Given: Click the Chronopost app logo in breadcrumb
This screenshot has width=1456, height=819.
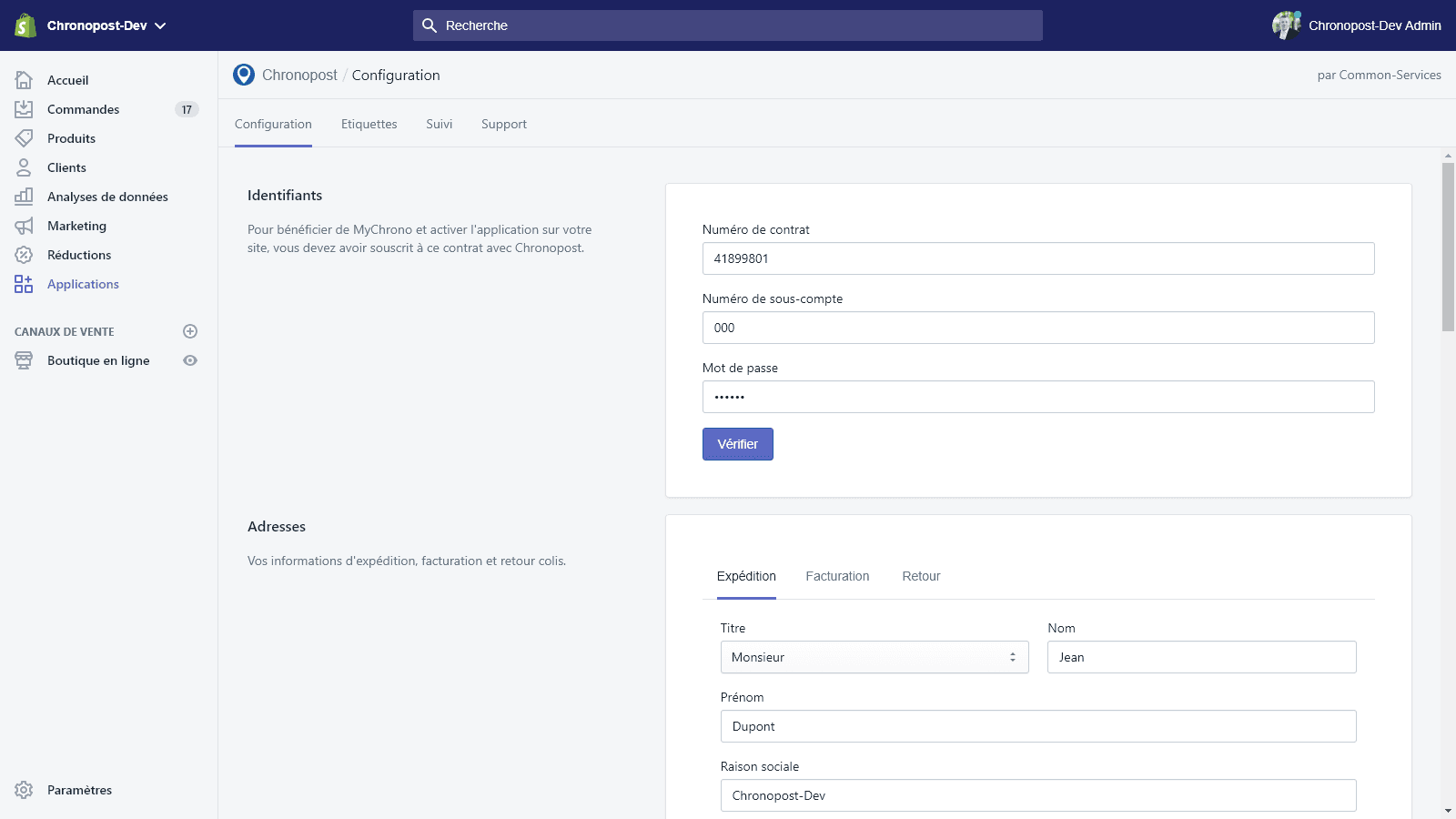Looking at the screenshot, I should pyautogui.click(x=243, y=75).
